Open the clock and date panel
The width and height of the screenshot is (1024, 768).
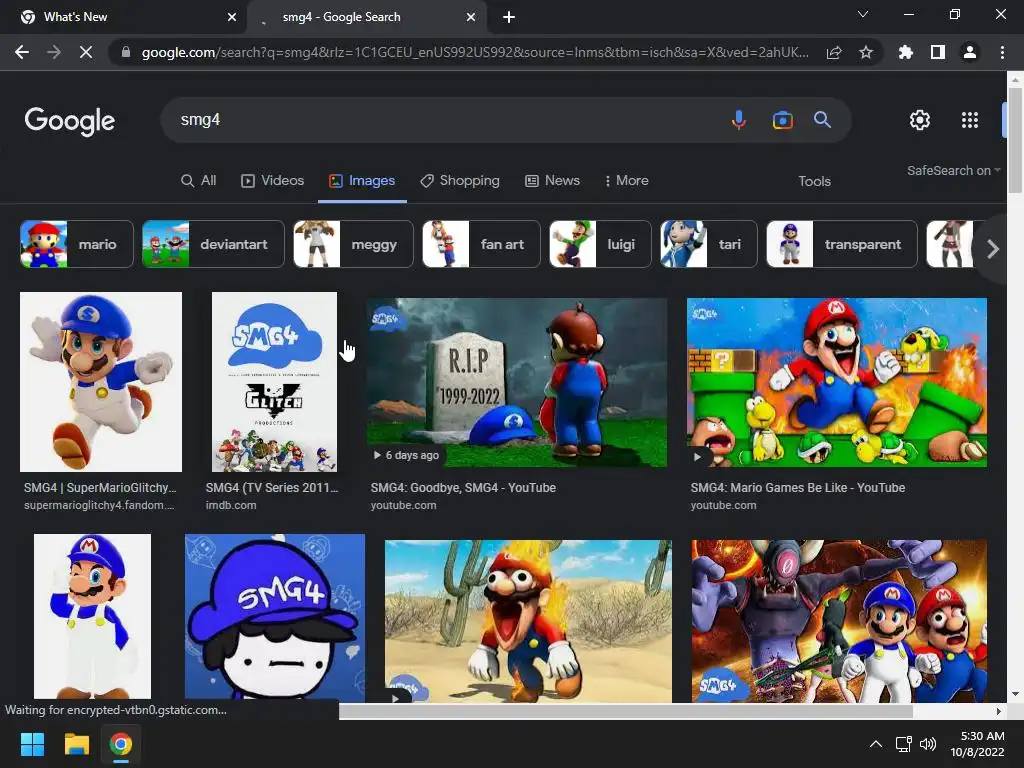977,744
